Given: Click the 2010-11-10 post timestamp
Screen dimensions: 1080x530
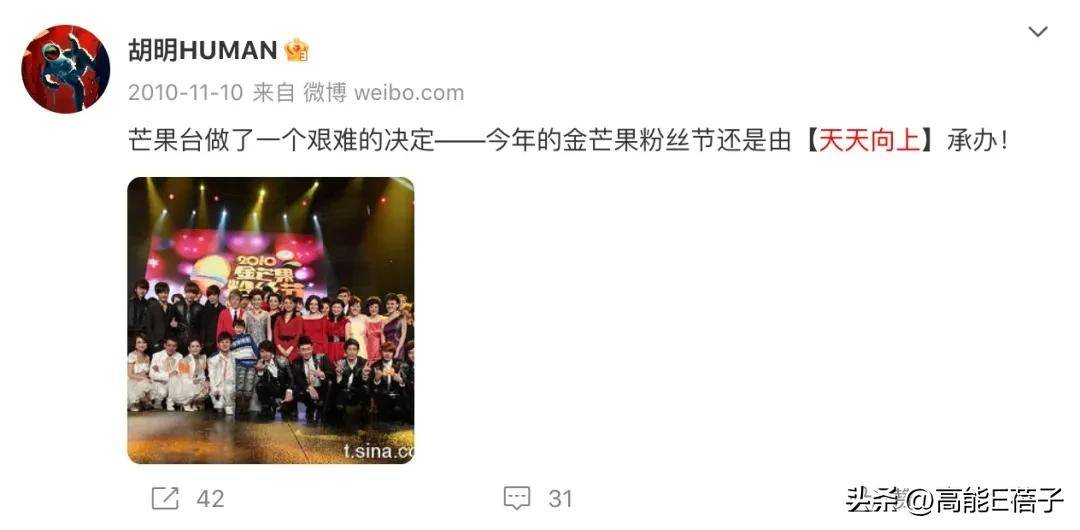Looking at the screenshot, I should pos(186,93).
